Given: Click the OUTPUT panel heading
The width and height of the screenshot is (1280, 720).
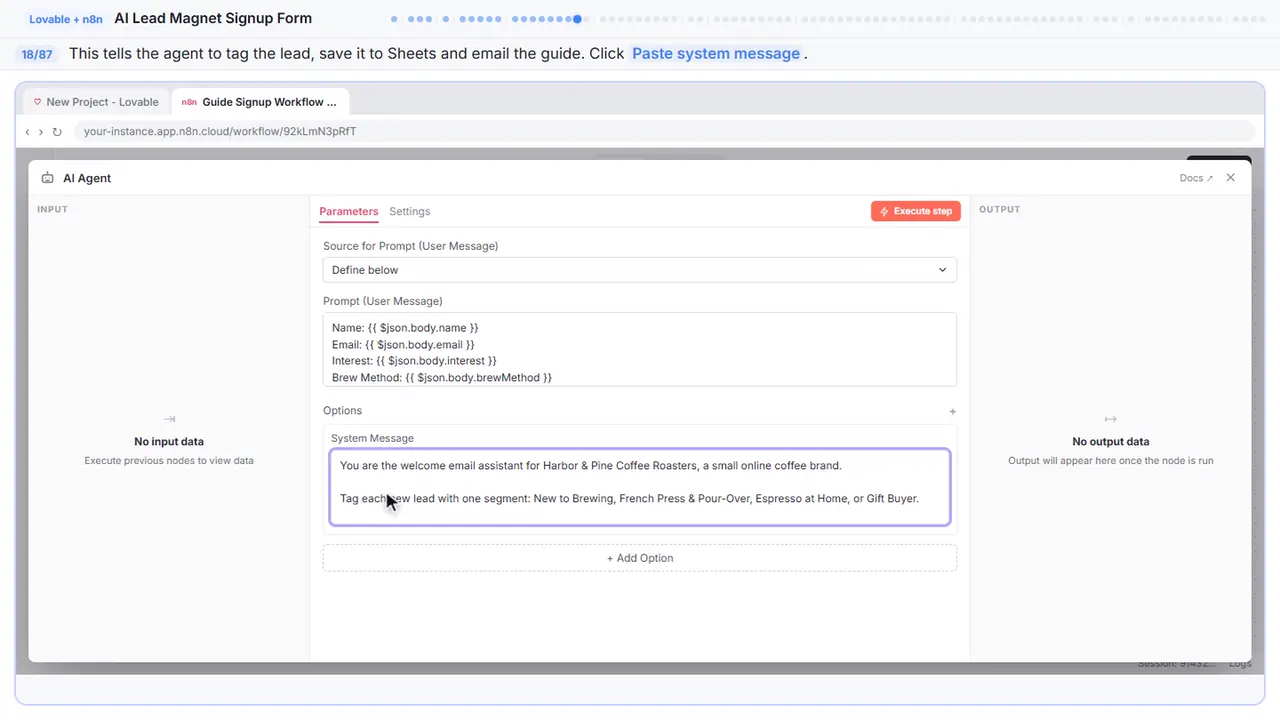Looking at the screenshot, I should pos(1000,209).
